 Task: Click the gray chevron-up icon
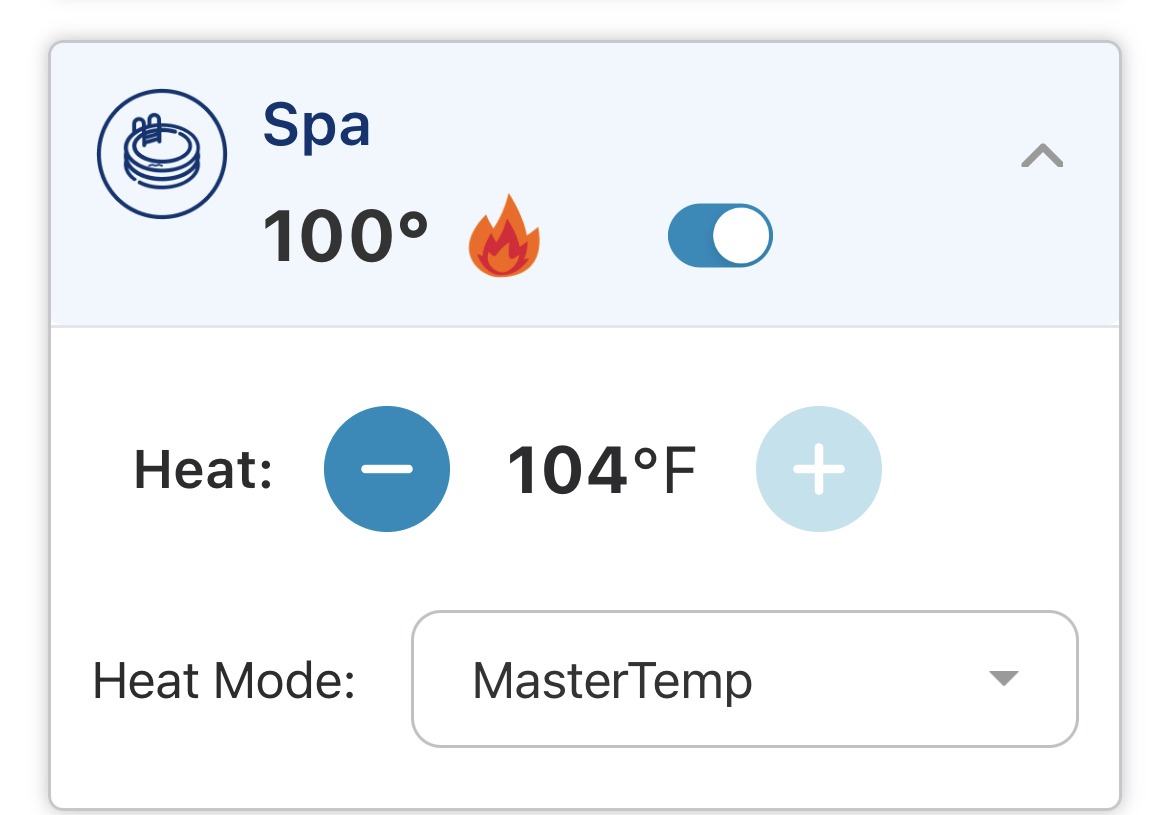tap(1042, 155)
